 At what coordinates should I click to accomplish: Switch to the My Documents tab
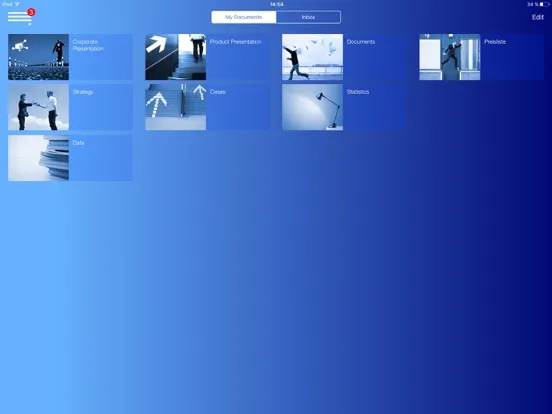244,17
